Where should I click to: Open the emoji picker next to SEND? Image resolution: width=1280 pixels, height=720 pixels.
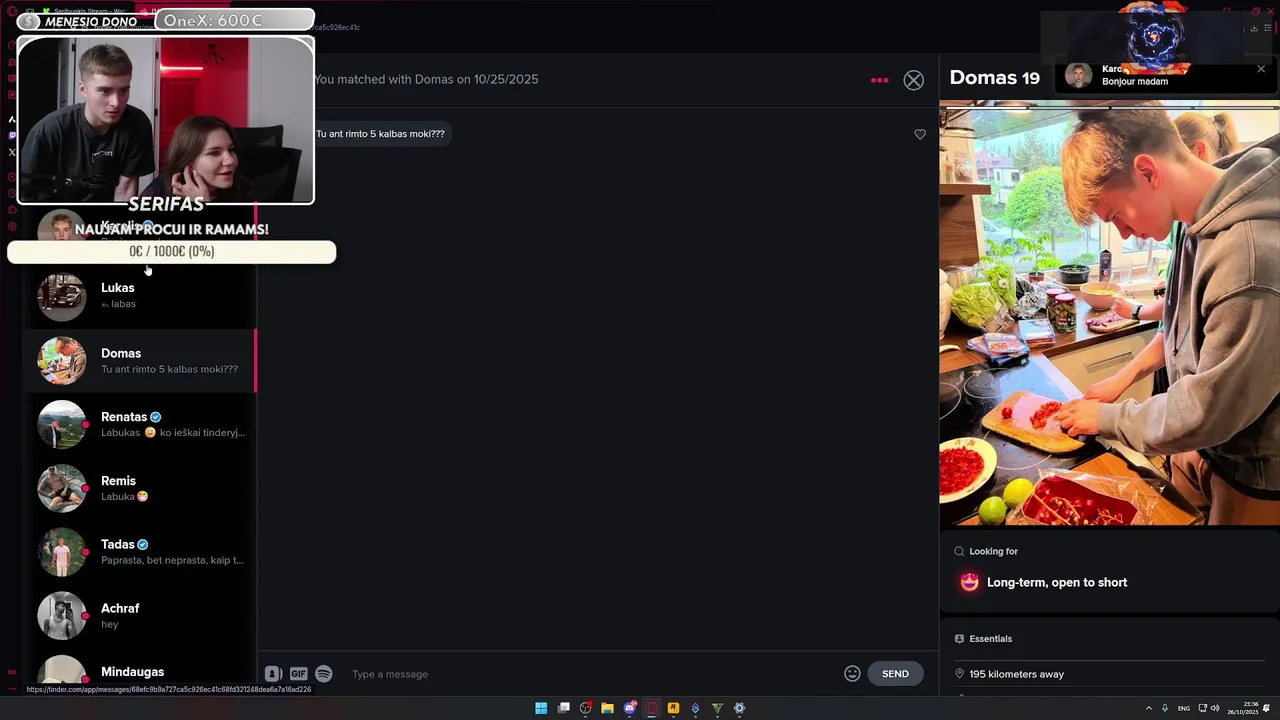coord(852,674)
